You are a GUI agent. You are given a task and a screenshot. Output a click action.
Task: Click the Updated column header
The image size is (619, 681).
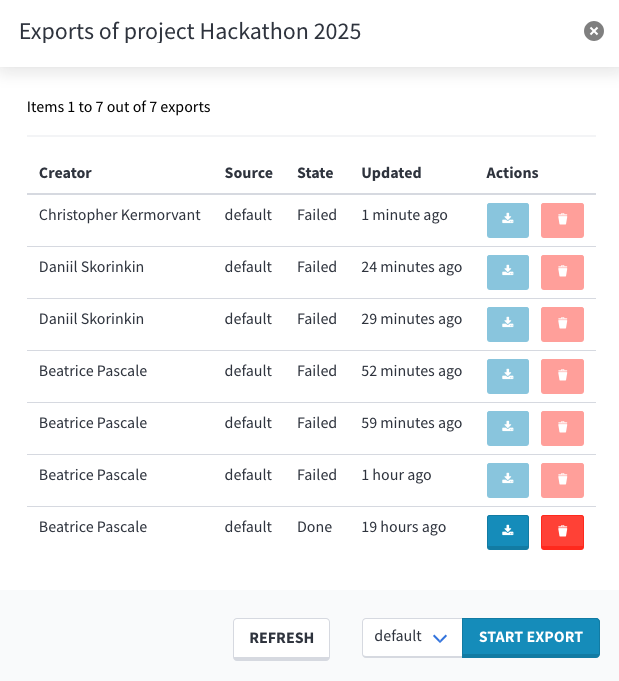click(x=391, y=173)
